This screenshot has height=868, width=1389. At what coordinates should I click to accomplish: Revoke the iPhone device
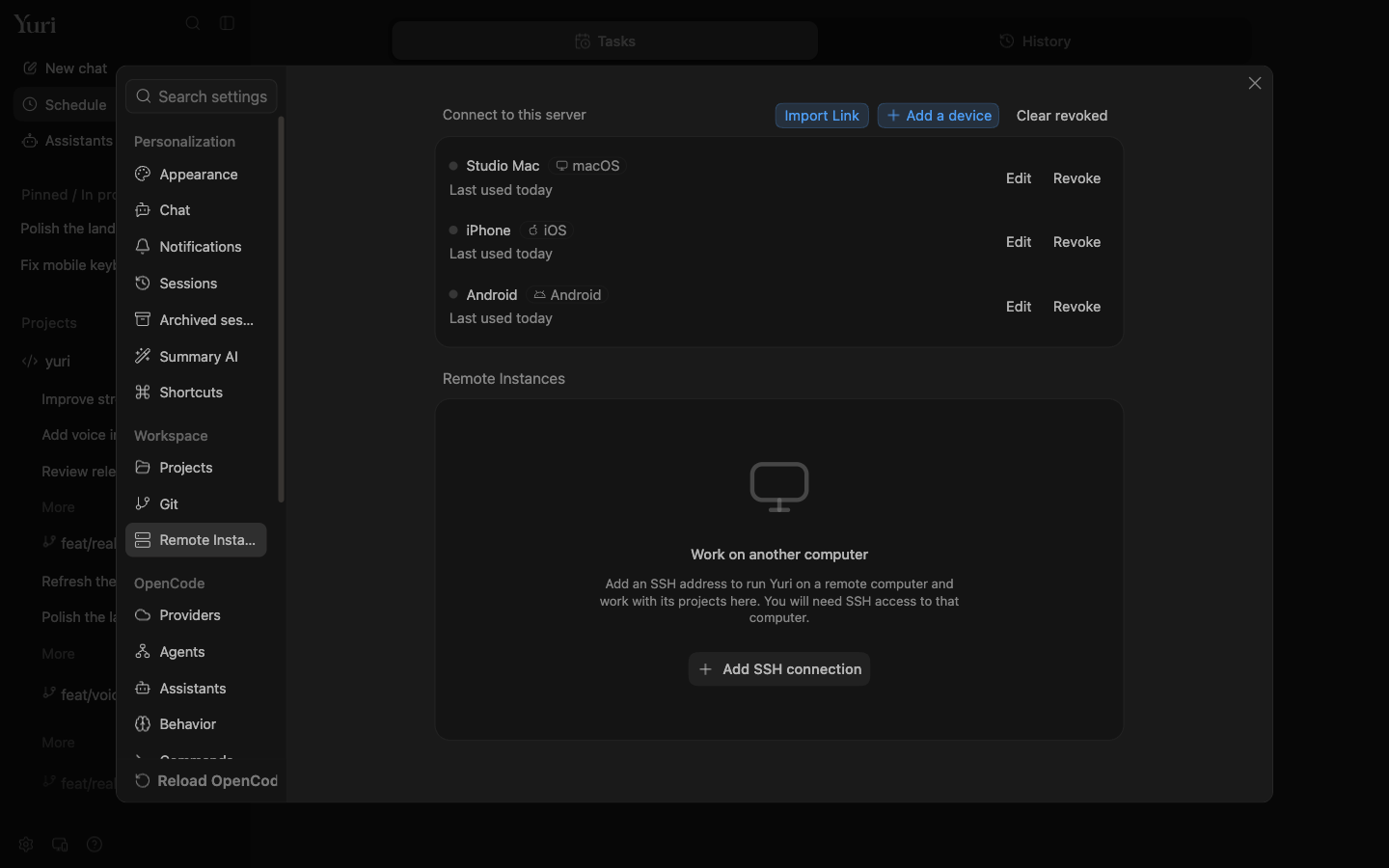(x=1076, y=242)
